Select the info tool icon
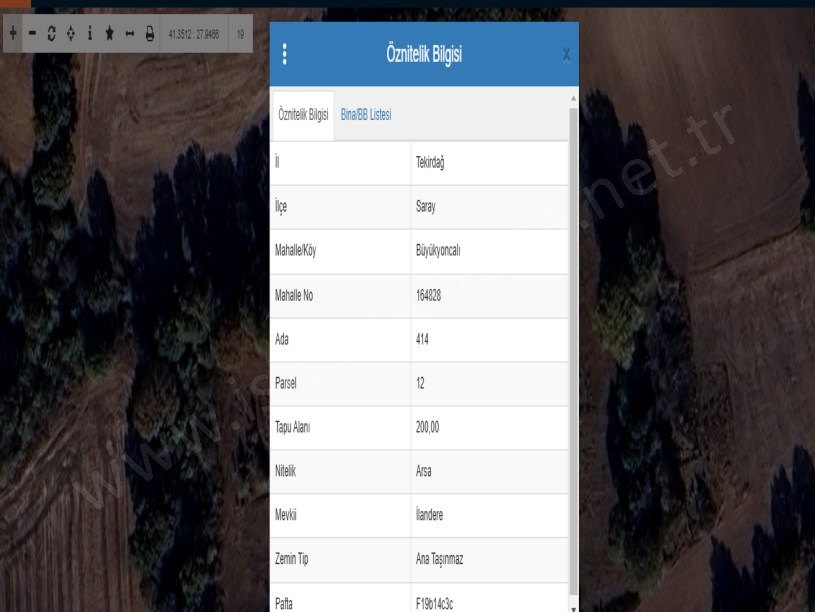This screenshot has width=815, height=612. (90, 34)
